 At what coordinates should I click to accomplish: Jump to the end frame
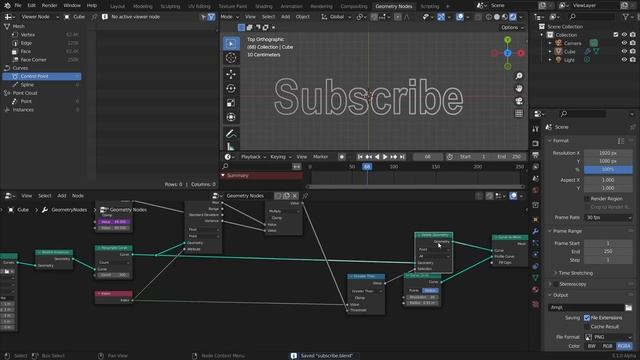[x=402, y=157]
